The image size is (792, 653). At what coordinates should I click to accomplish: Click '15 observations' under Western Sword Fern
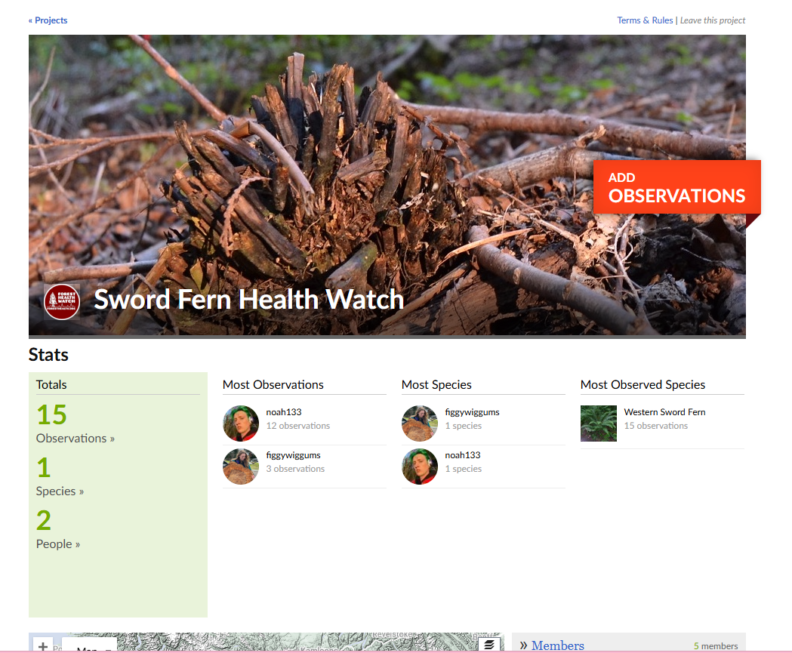(x=656, y=426)
